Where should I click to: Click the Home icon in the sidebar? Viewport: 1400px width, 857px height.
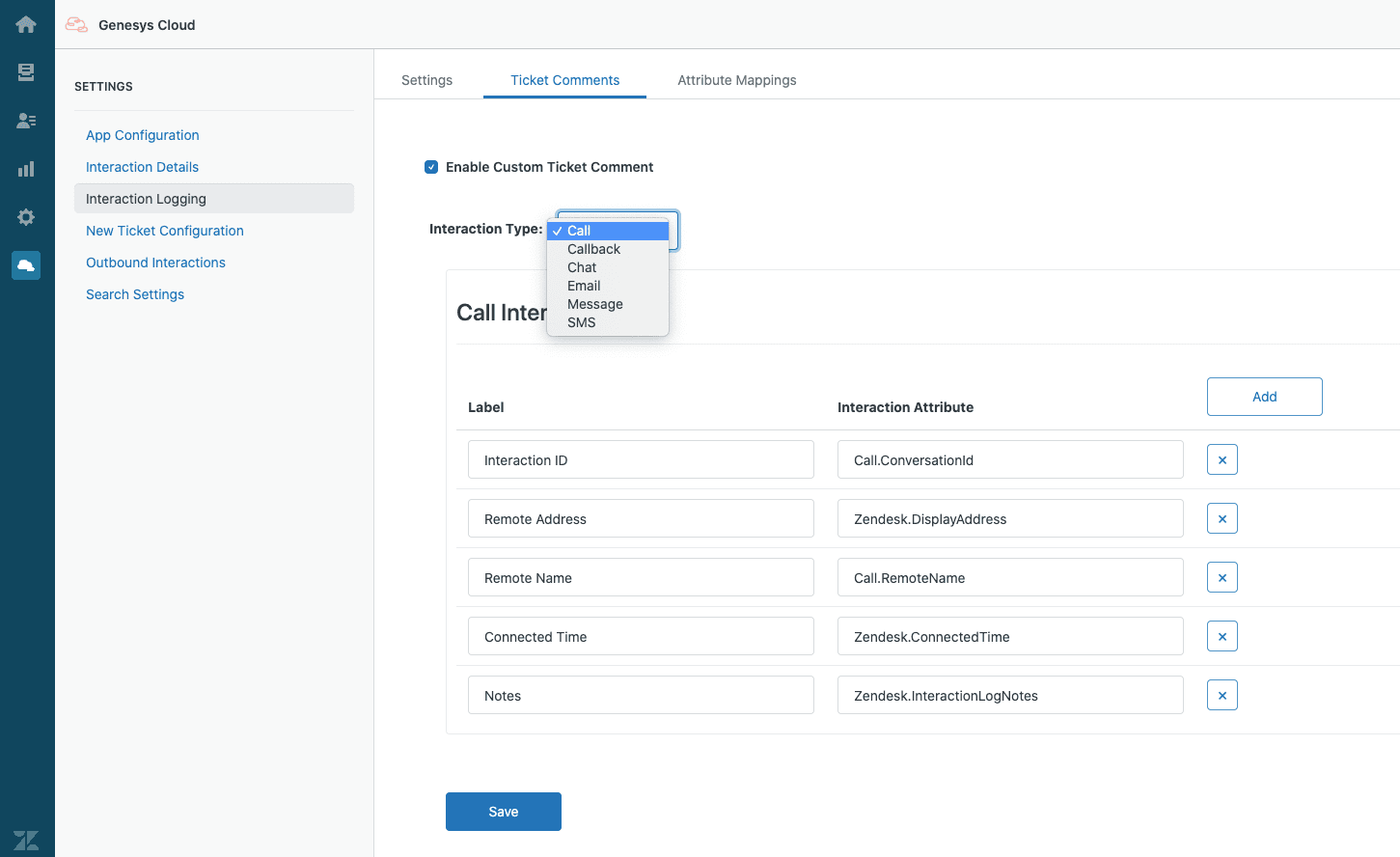25,24
